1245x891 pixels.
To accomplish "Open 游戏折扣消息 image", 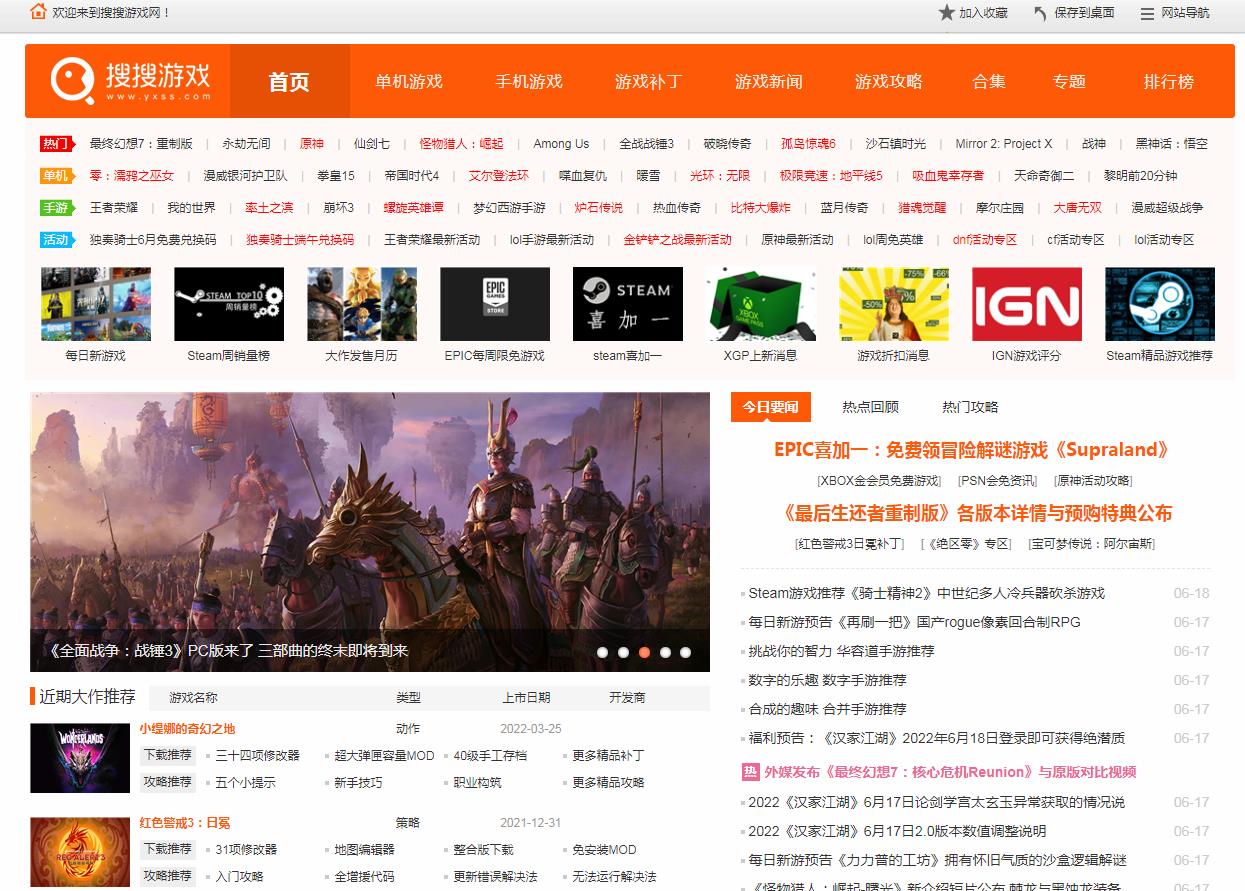I will click(894, 304).
